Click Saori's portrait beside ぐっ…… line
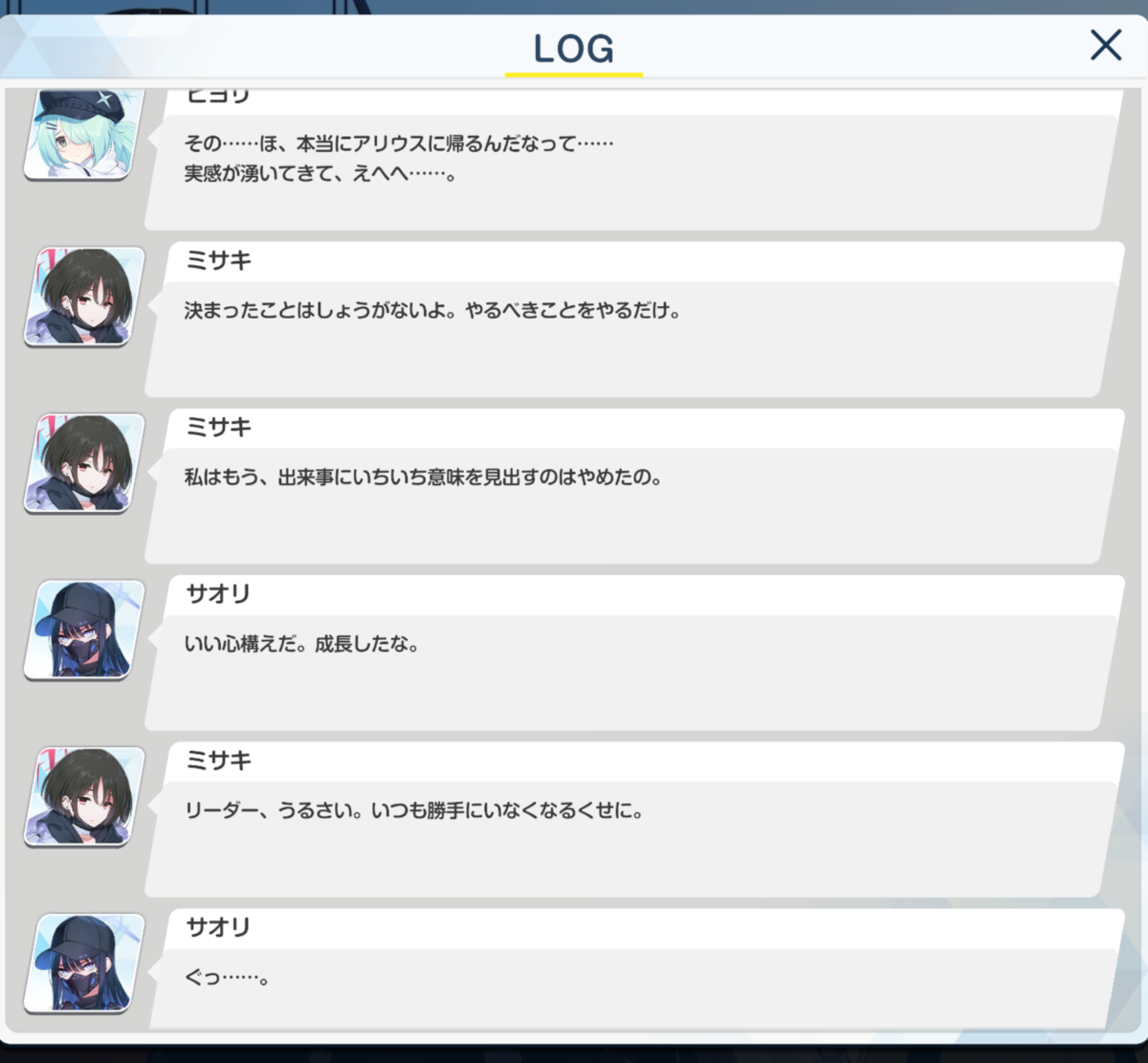Image resolution: width=1148 pixels, height=1063 pixels. (84, 963)
